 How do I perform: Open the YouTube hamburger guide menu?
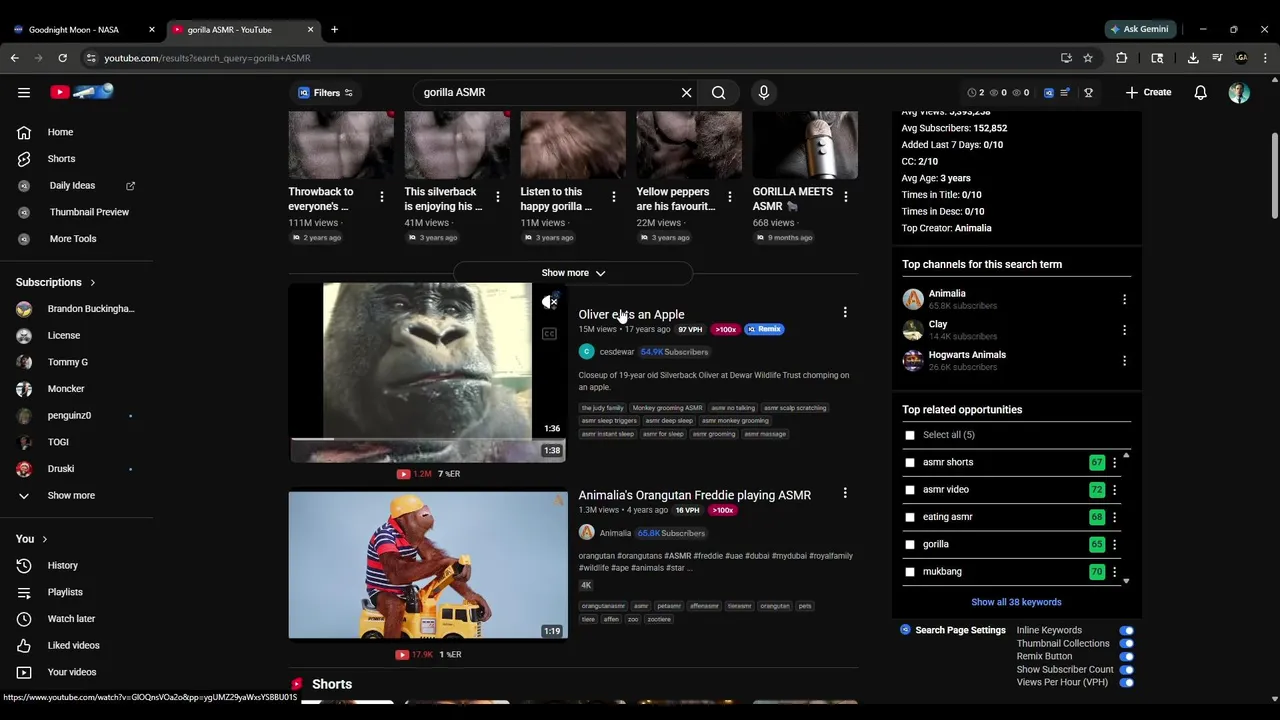24,92
